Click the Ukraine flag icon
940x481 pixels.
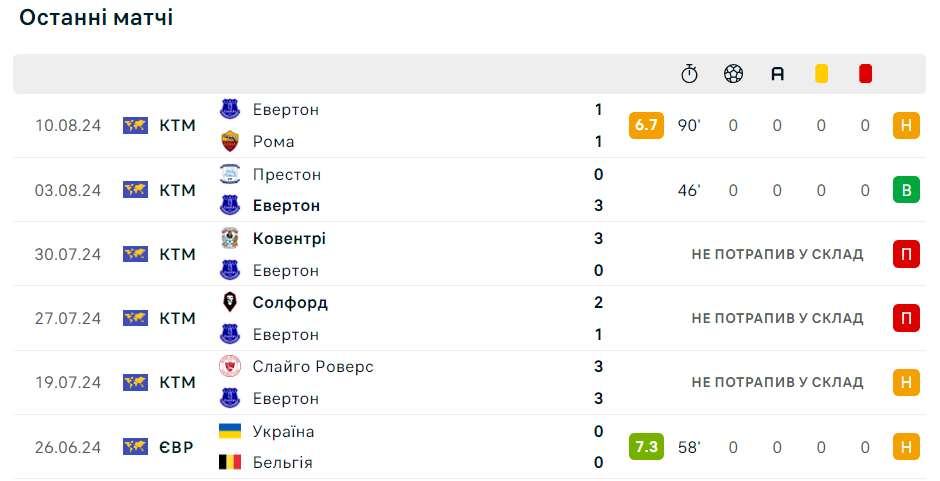coord(230,431)
